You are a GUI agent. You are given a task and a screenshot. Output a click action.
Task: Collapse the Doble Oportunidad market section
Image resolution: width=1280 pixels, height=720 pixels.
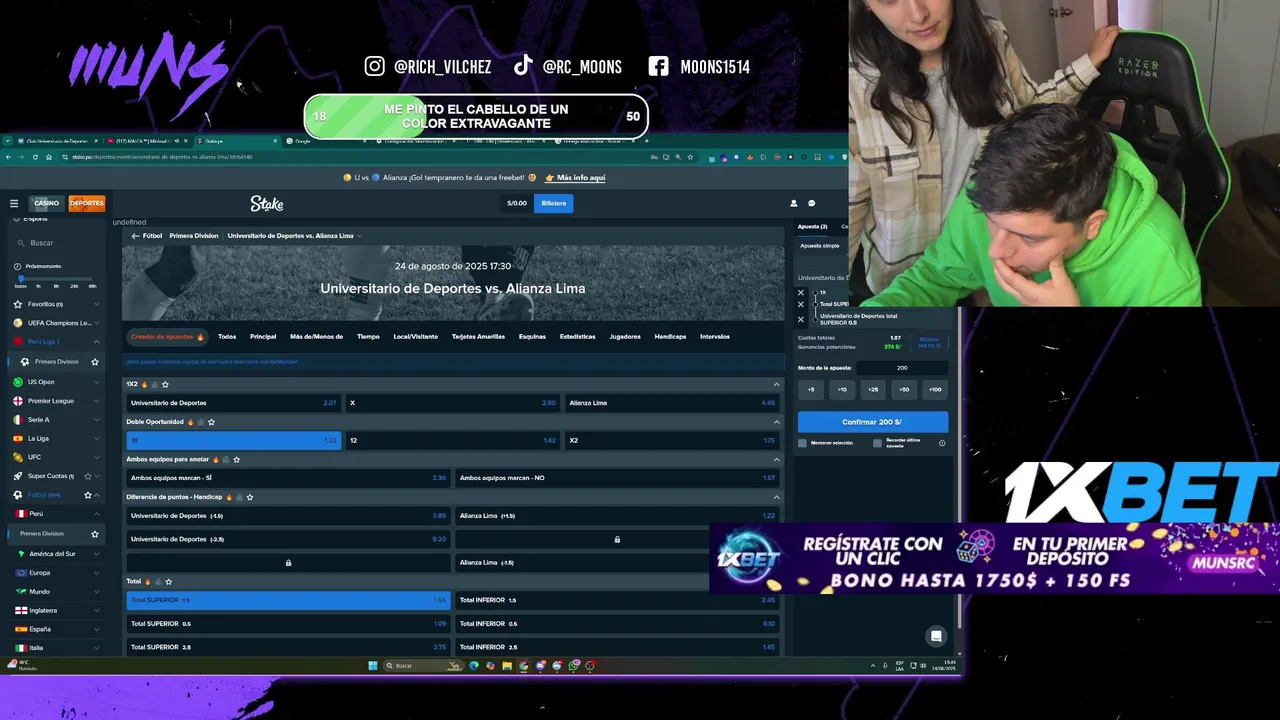pos(776,422)
